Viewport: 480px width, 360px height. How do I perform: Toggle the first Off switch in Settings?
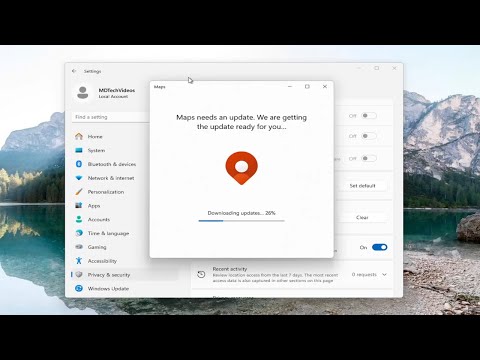tap(369, 116)
